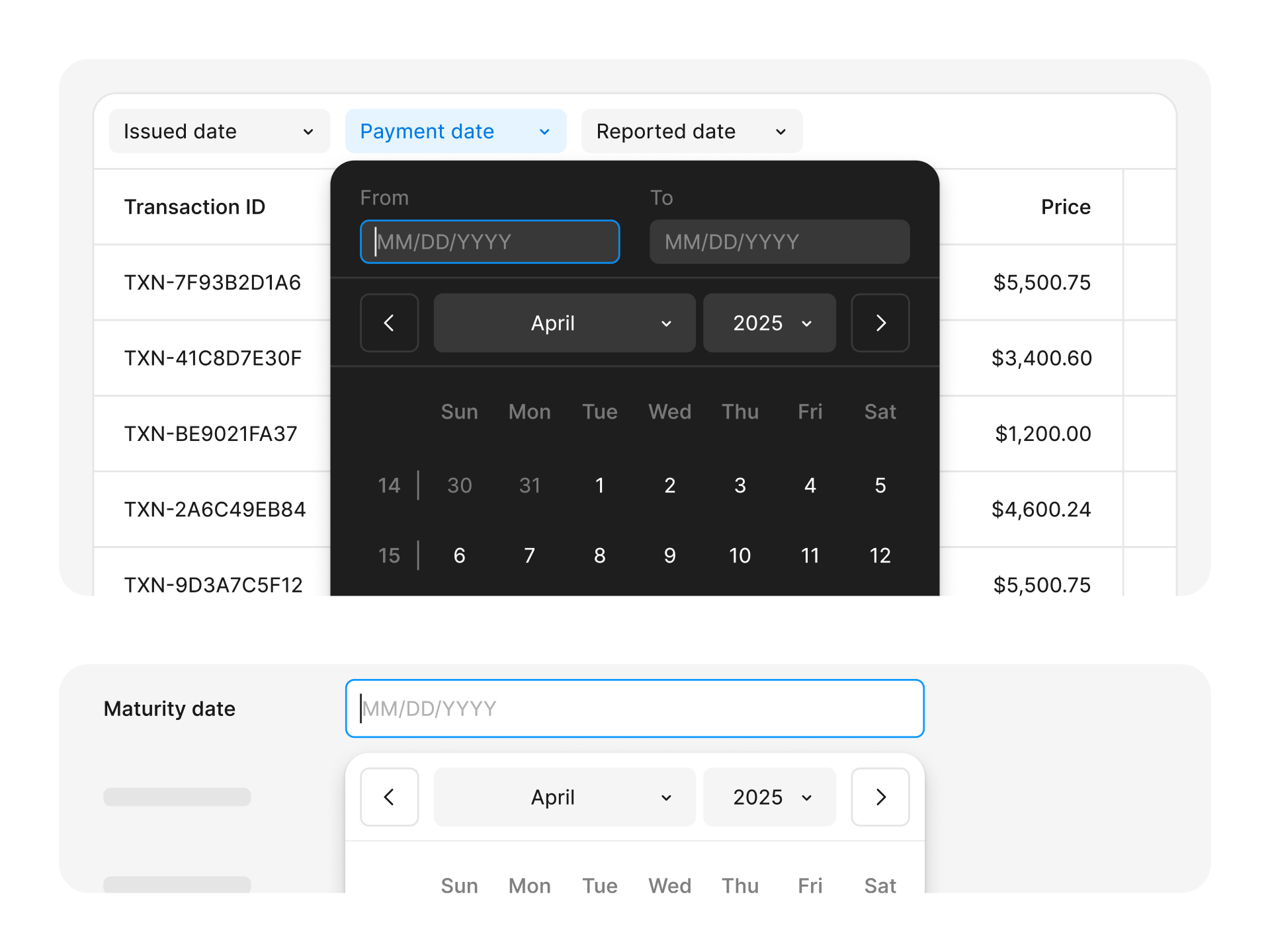Click previous month arrow in light calendar
This screenshot has height=952, width=1270.
tap(389, 797)
